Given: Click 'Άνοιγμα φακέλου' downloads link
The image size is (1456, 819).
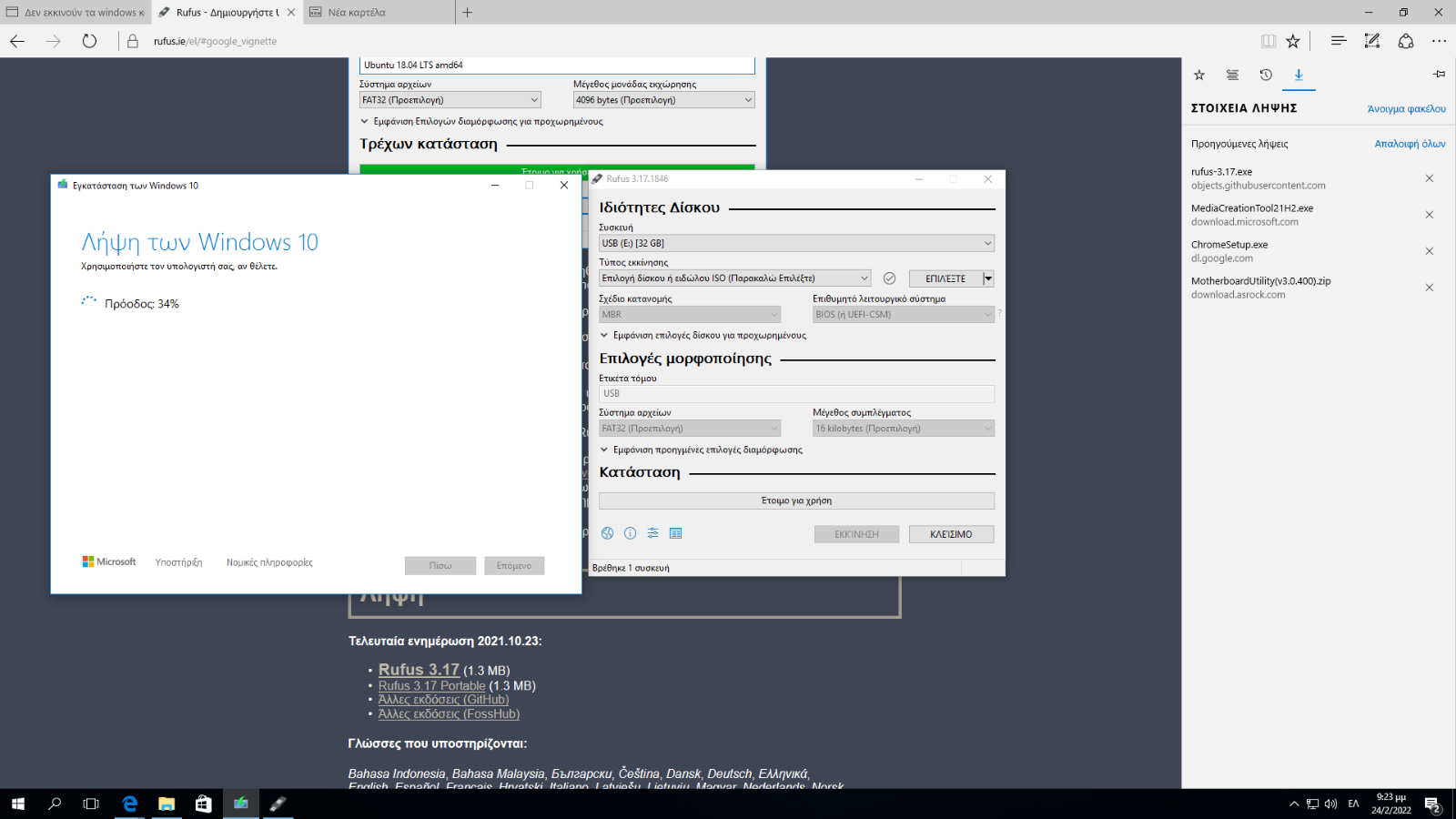Looking at the screenshot, I should click(x=1406, y=109).
